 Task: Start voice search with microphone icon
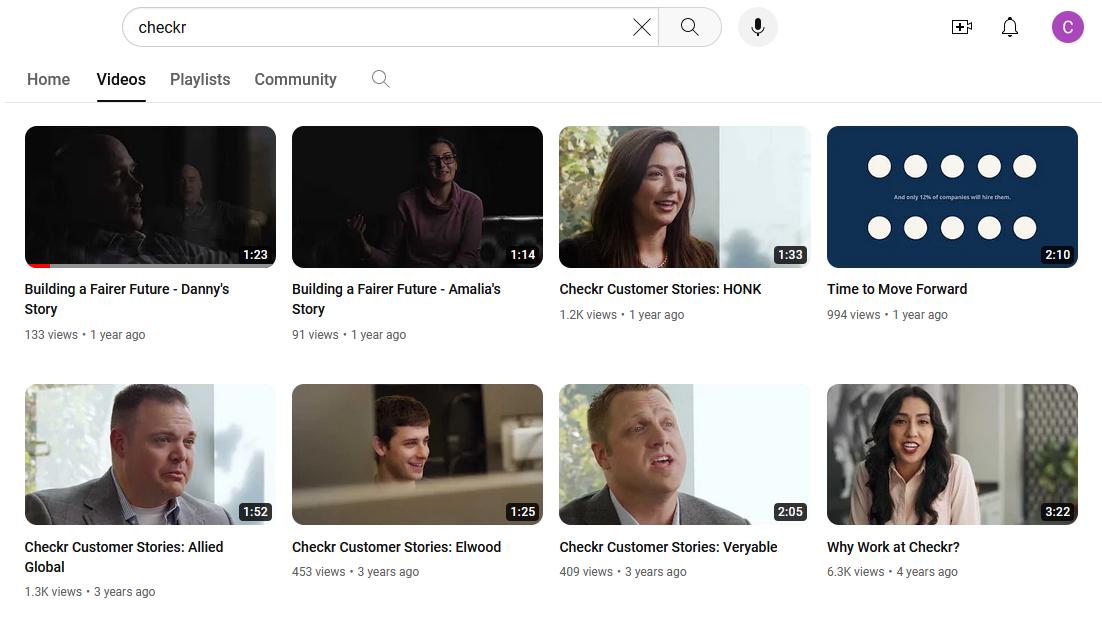[758, 27]
